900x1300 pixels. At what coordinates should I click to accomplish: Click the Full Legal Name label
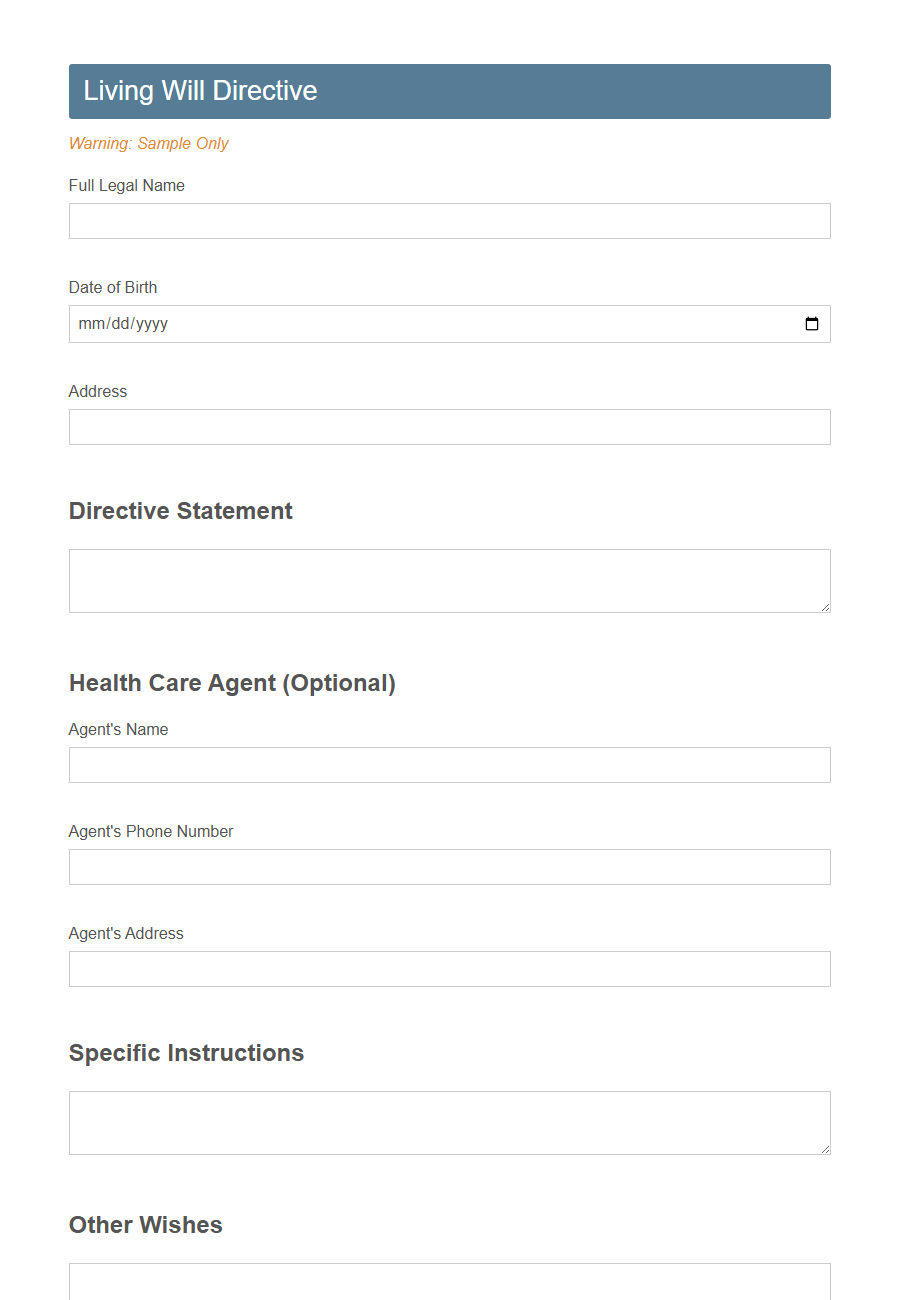127,186
